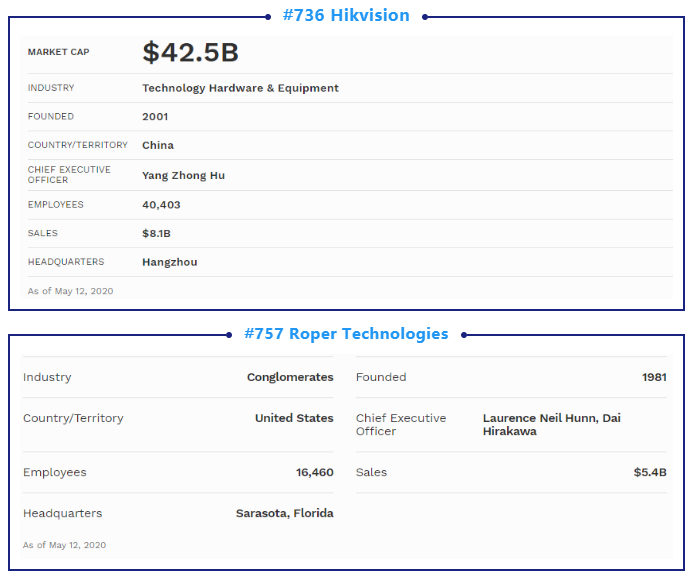Select the '1981' founded value
Image resolution: width=697 pixels, height=582 pixels.
[x=654, y=377]
